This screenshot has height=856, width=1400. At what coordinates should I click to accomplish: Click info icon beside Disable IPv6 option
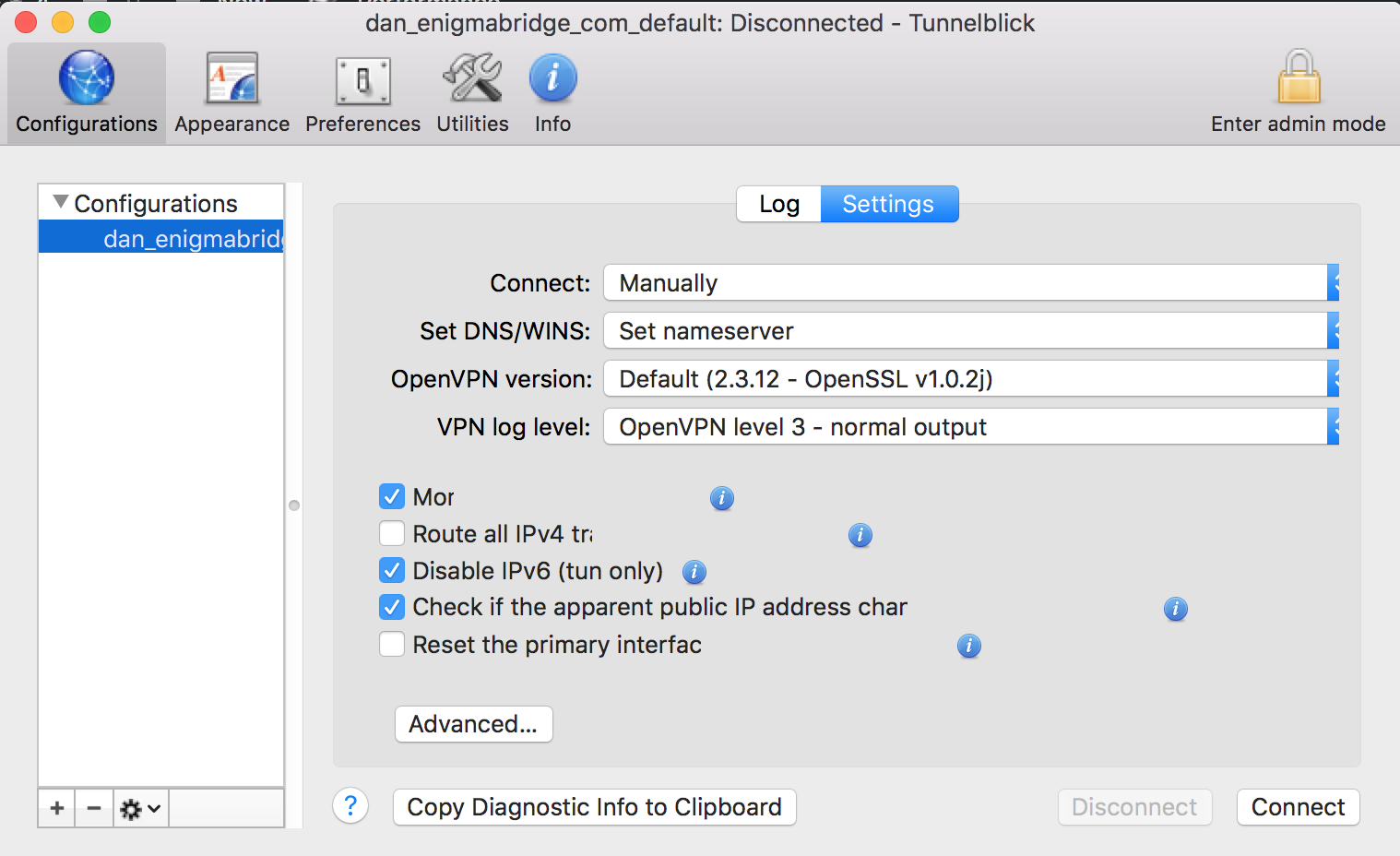click(694, 572)
